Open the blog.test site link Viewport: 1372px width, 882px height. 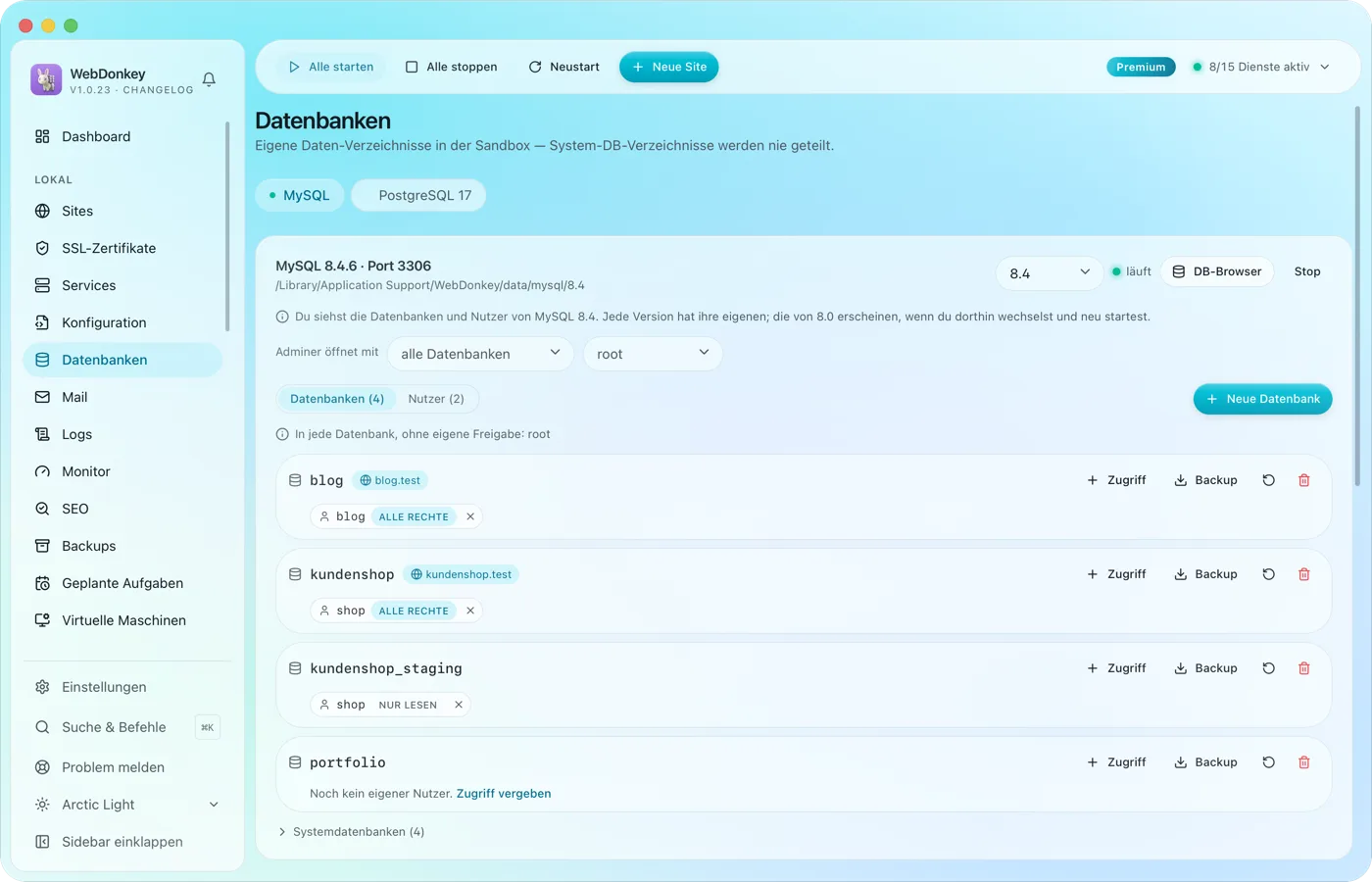point(390,480)
